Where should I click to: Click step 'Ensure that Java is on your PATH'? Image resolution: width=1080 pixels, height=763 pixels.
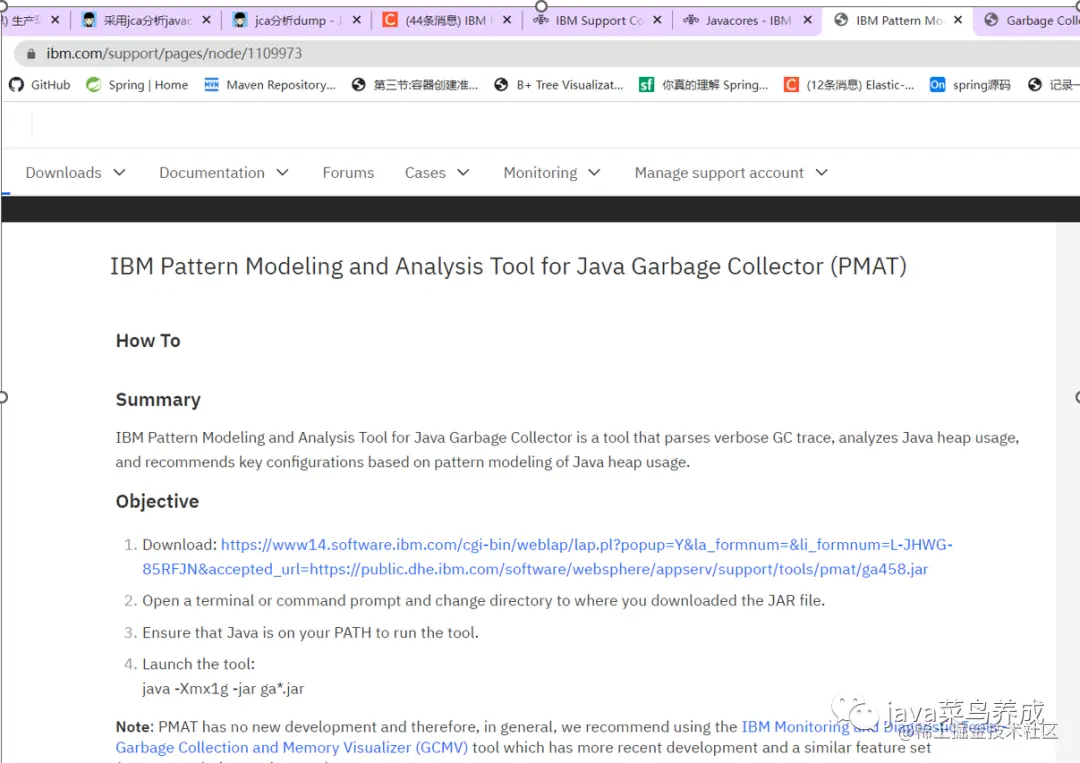[310, 633]
